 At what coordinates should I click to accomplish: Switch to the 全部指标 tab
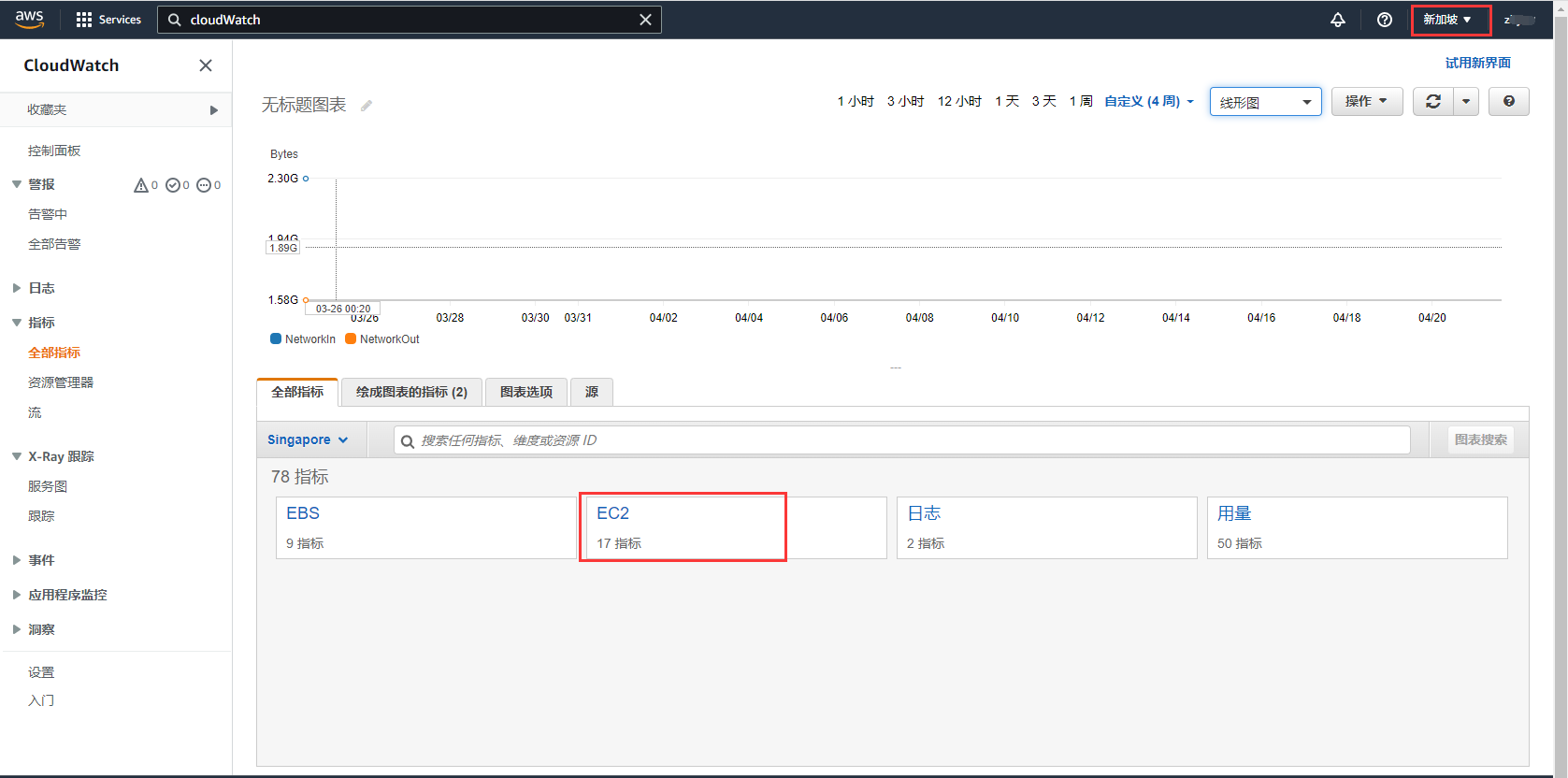pyautogui.click(x=297, y=392)
